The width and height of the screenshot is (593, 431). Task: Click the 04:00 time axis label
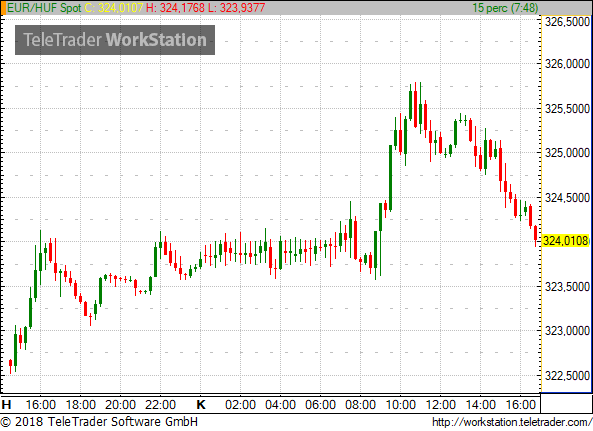point(280,405)
